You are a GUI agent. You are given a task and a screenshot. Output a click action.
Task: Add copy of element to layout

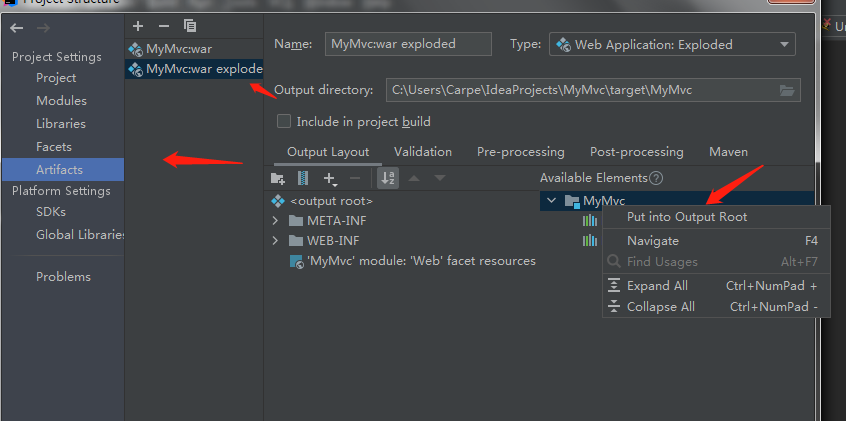coord(330,179)
